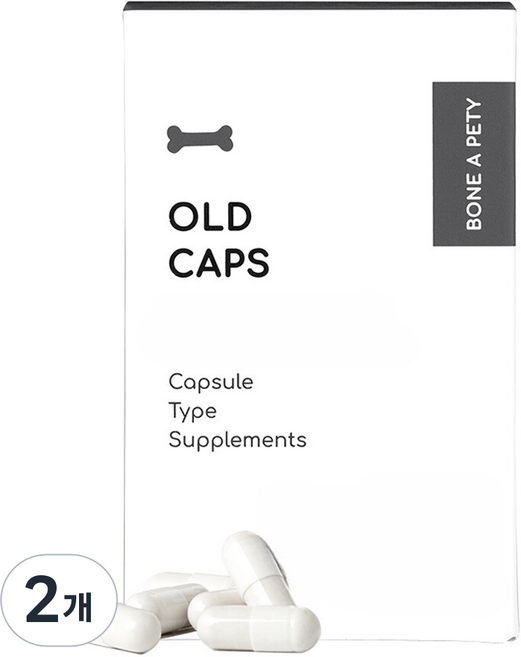
Task: Click the white product box image
Action: click(319, 322)
